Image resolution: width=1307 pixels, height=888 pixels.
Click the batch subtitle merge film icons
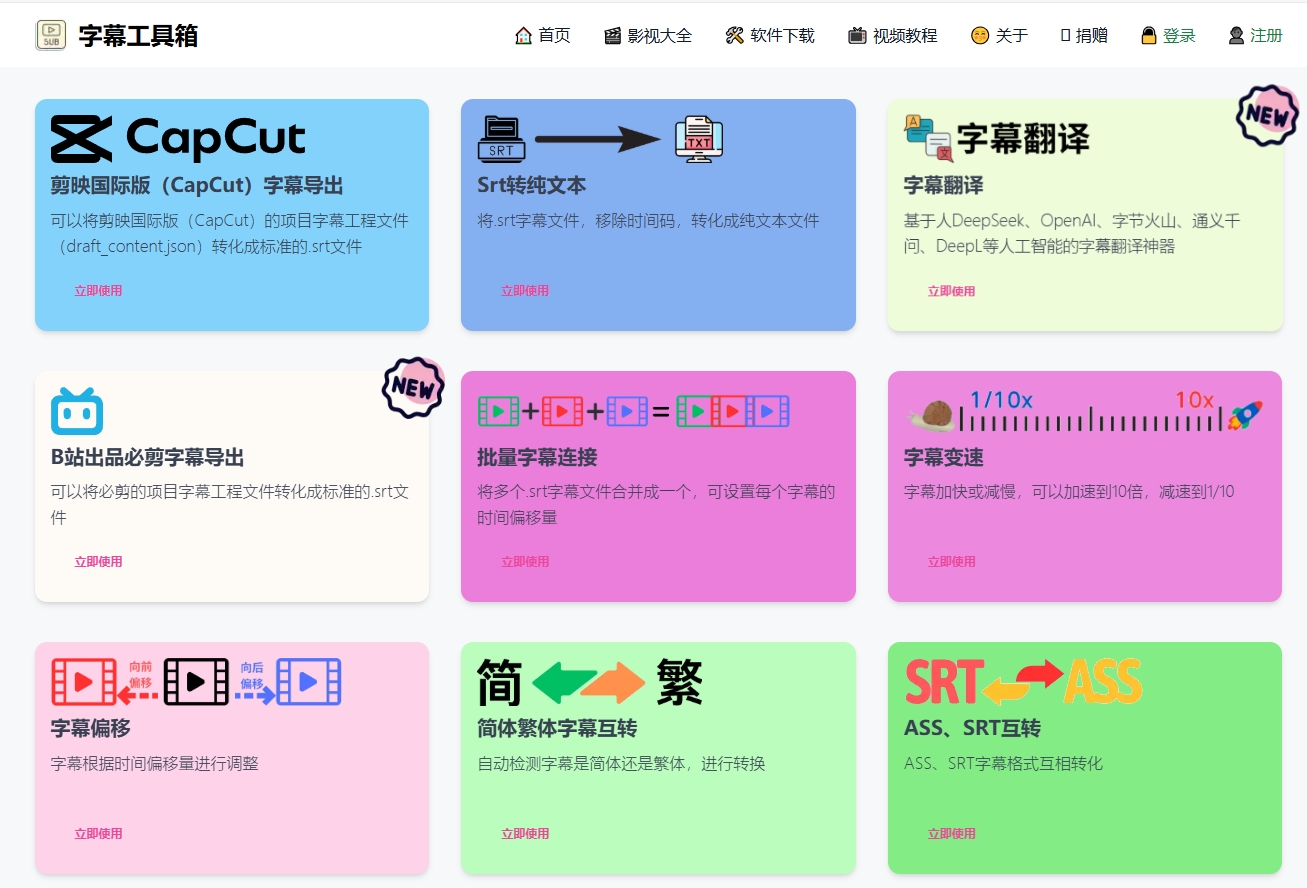coord(633,411)
